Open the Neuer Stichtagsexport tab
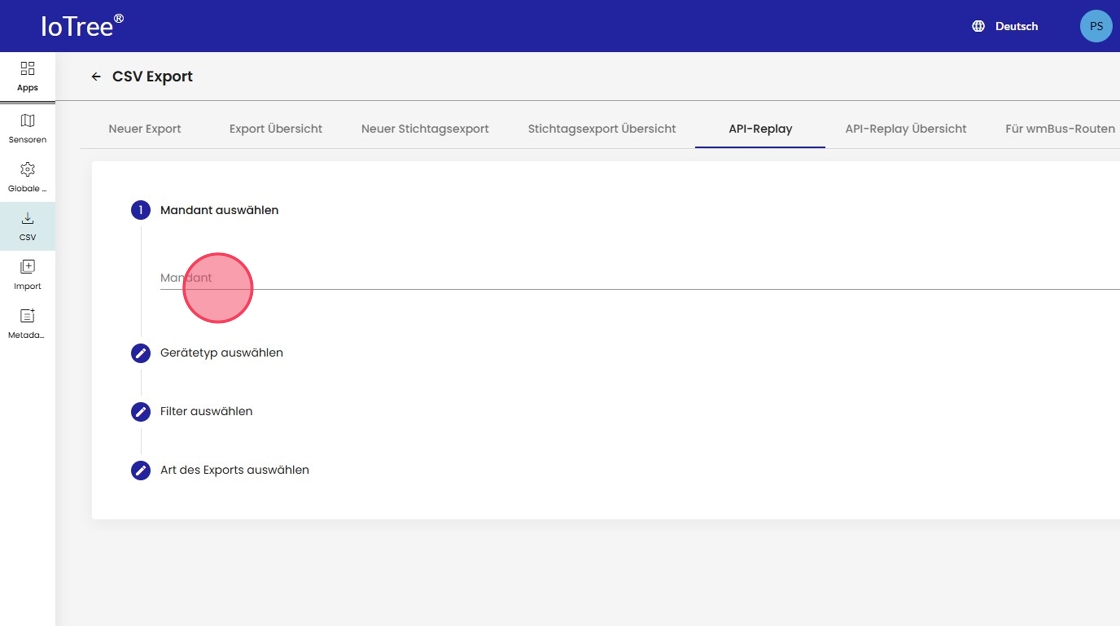Screen dimensions: 1120x626 tap(425, 129)
